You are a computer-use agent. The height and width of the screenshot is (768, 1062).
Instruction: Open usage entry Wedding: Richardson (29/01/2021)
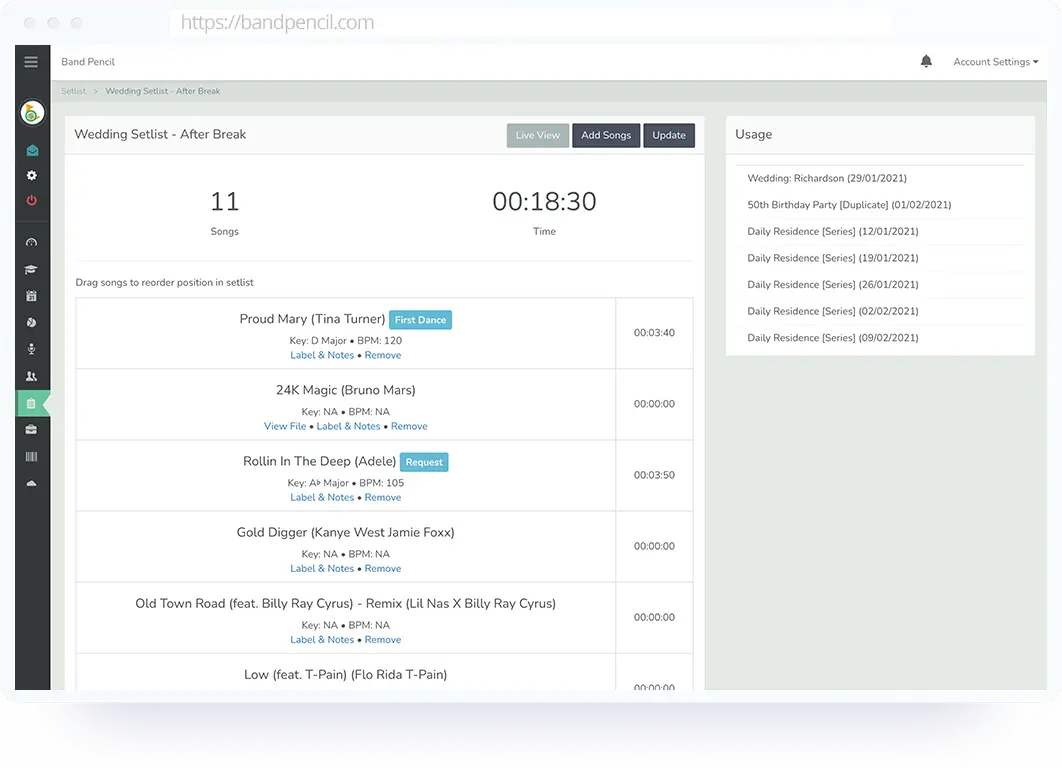point(827,178)
